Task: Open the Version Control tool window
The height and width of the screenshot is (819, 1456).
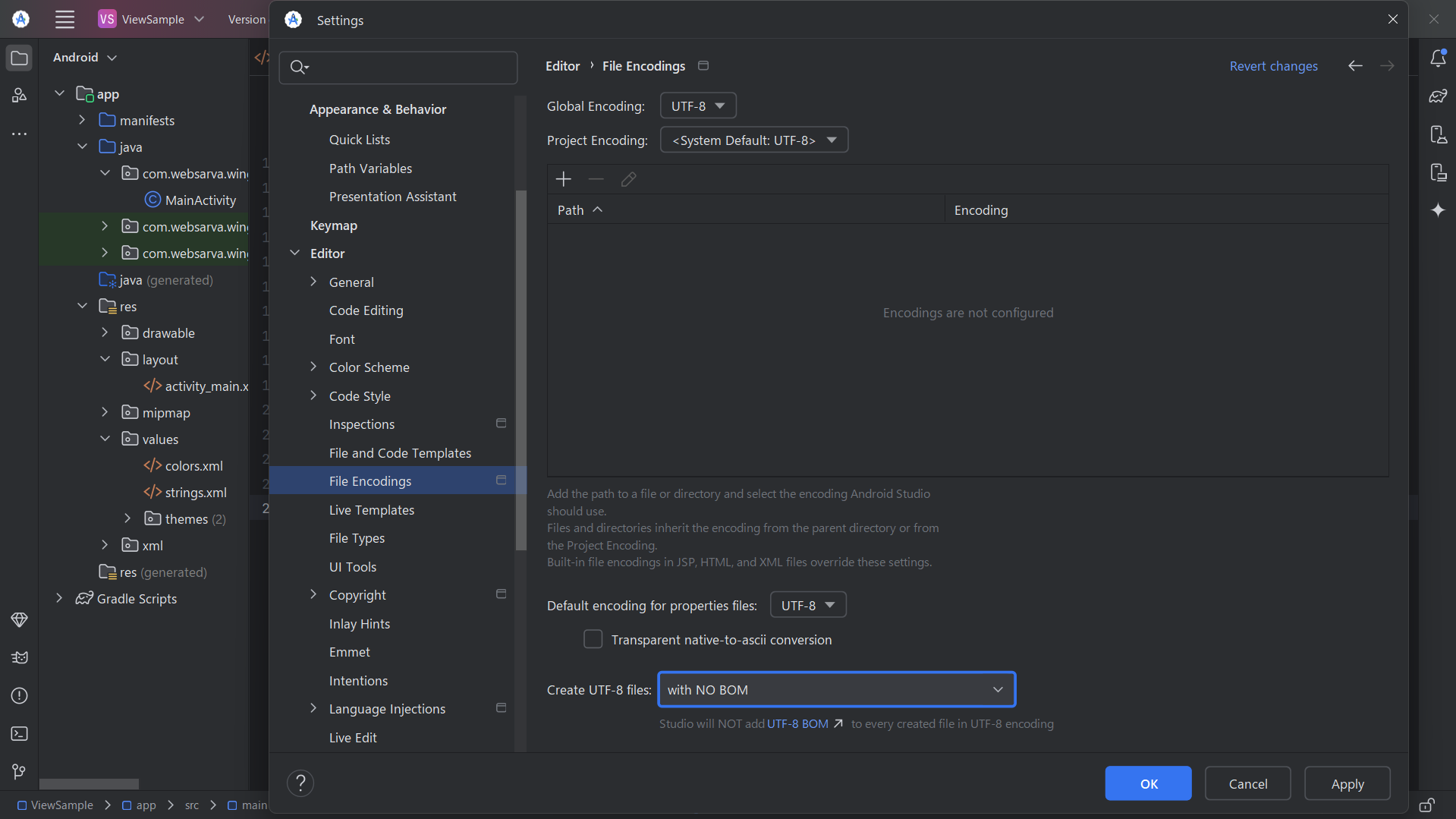Action: tap(19, 772)
